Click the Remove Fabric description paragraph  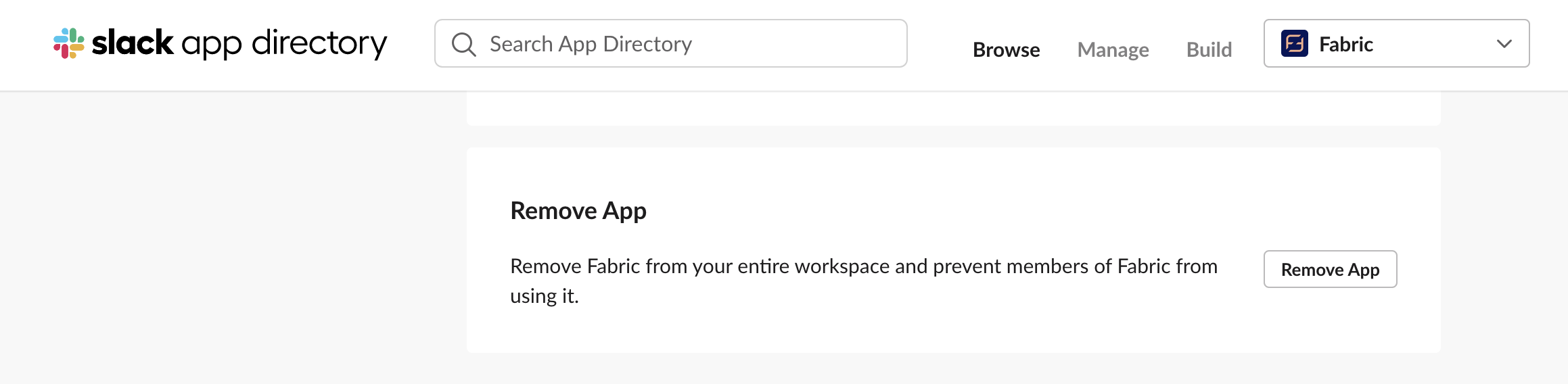[864, 281]
